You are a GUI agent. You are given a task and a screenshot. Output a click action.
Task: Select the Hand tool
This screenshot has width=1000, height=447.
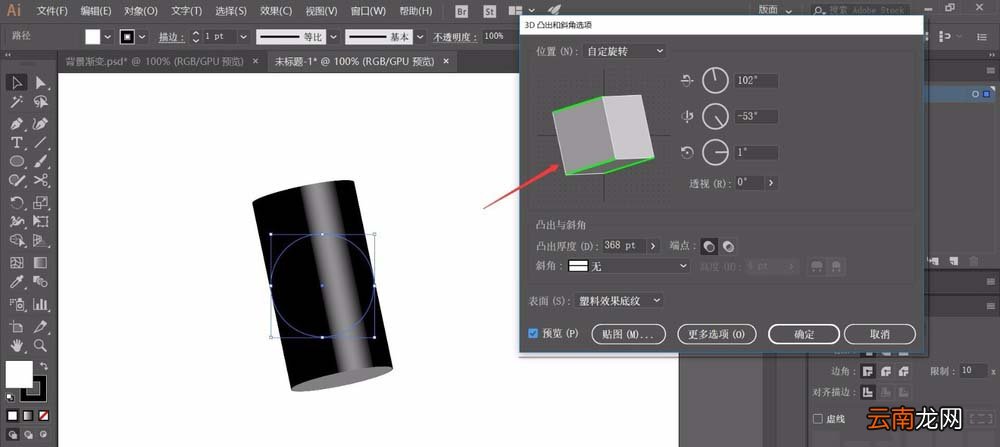pyautogui.click(x=17, y=346)
